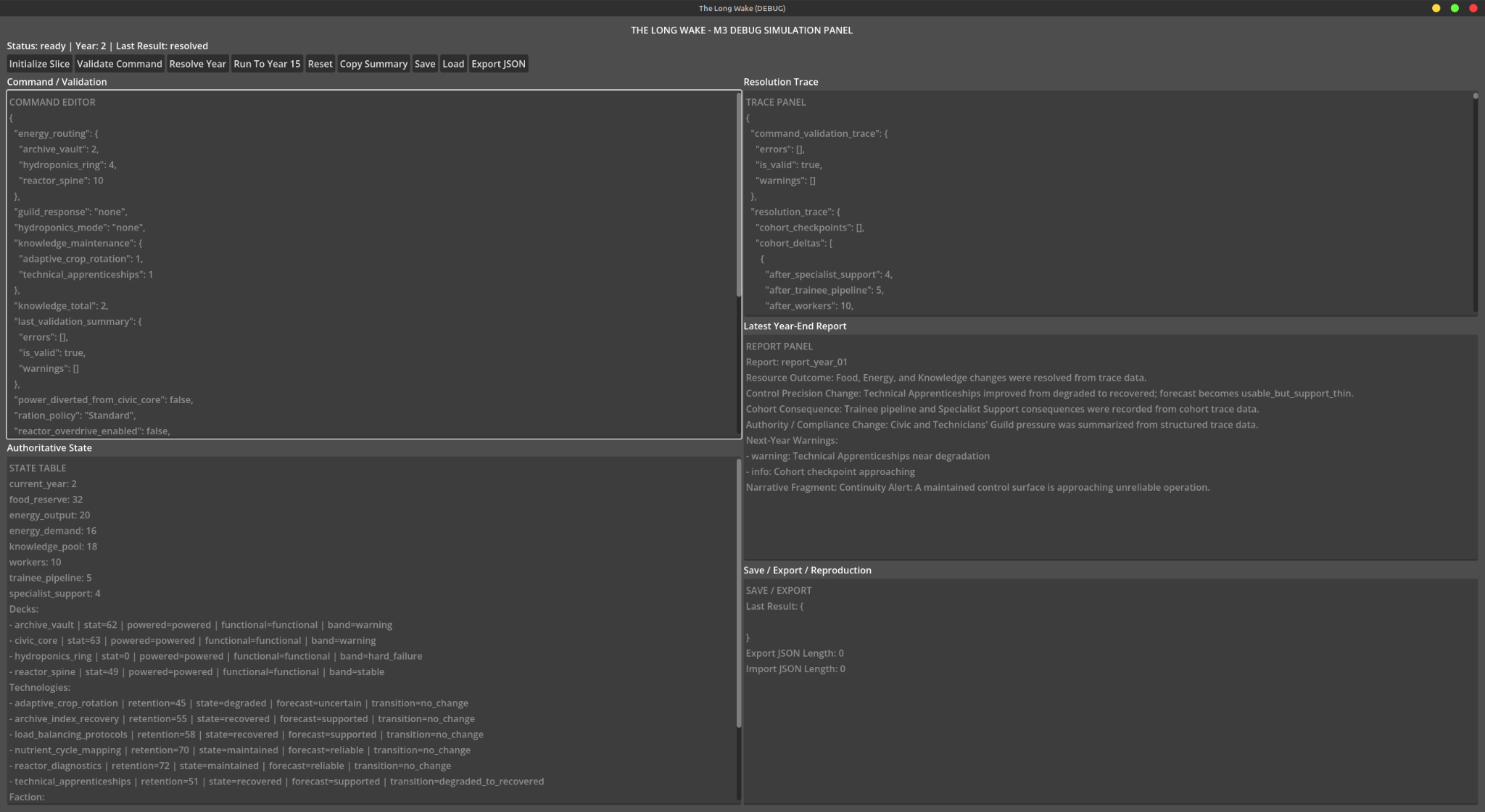1485x812 pixels.
Task: Click the Narrative Fragment Continuity Alert line
Action: pos(977,487)
